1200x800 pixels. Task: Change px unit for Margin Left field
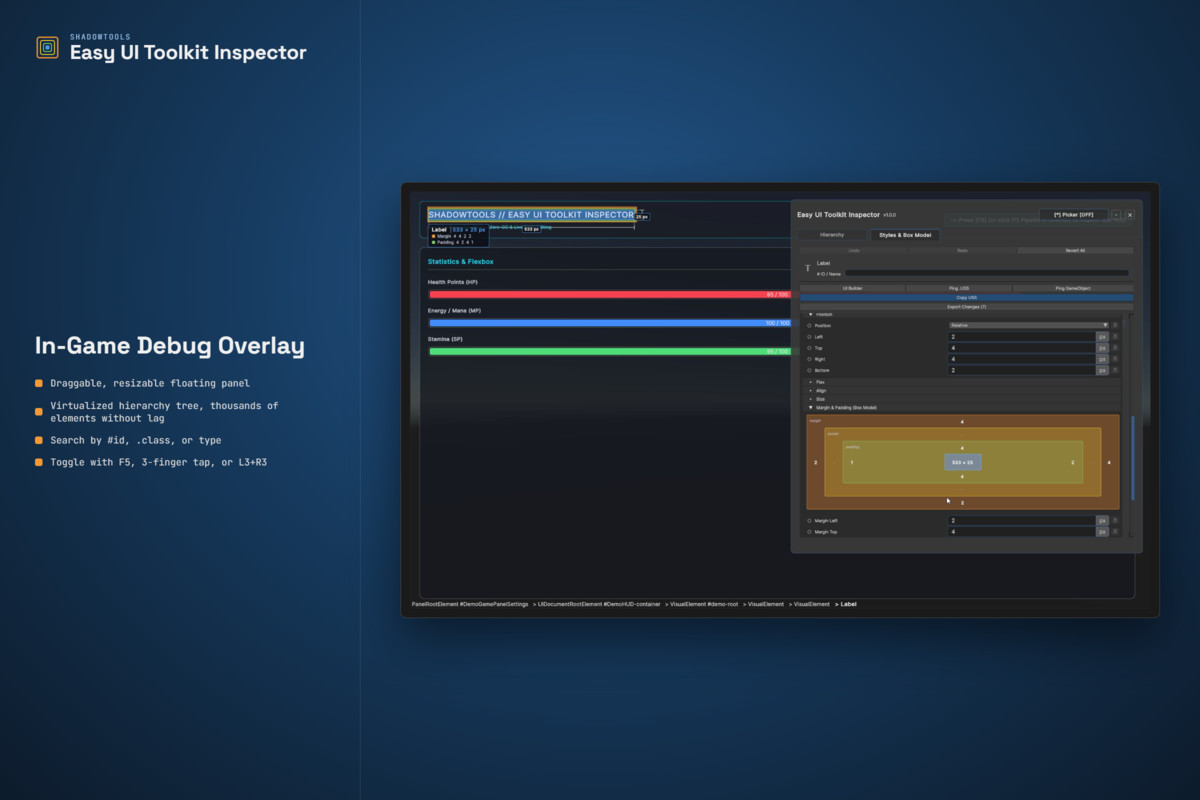click(1102, 521)
